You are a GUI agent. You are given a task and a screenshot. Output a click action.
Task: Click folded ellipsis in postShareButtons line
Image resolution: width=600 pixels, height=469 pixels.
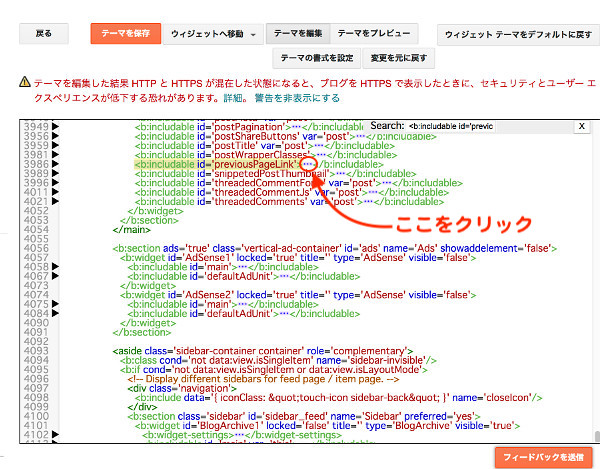(x=361, y=136)
